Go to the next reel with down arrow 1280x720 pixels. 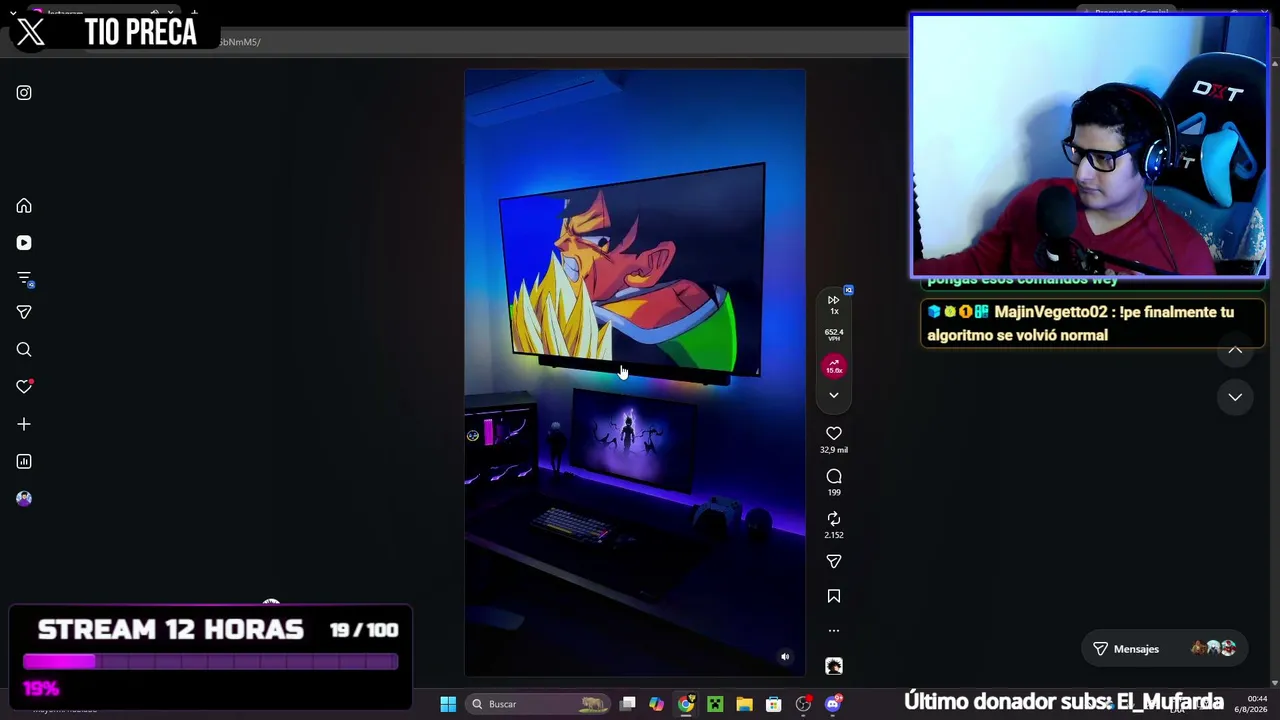(1235, 397)
